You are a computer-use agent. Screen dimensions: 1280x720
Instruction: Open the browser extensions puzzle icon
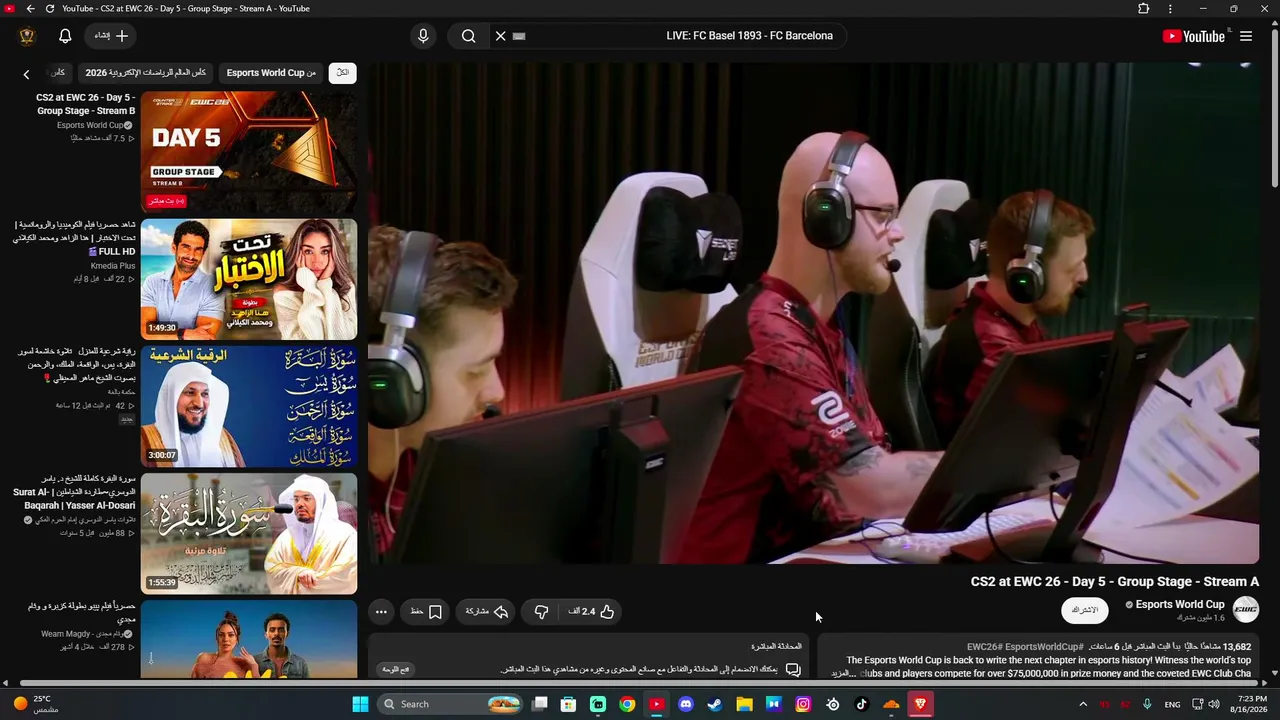click(1144, 9)
